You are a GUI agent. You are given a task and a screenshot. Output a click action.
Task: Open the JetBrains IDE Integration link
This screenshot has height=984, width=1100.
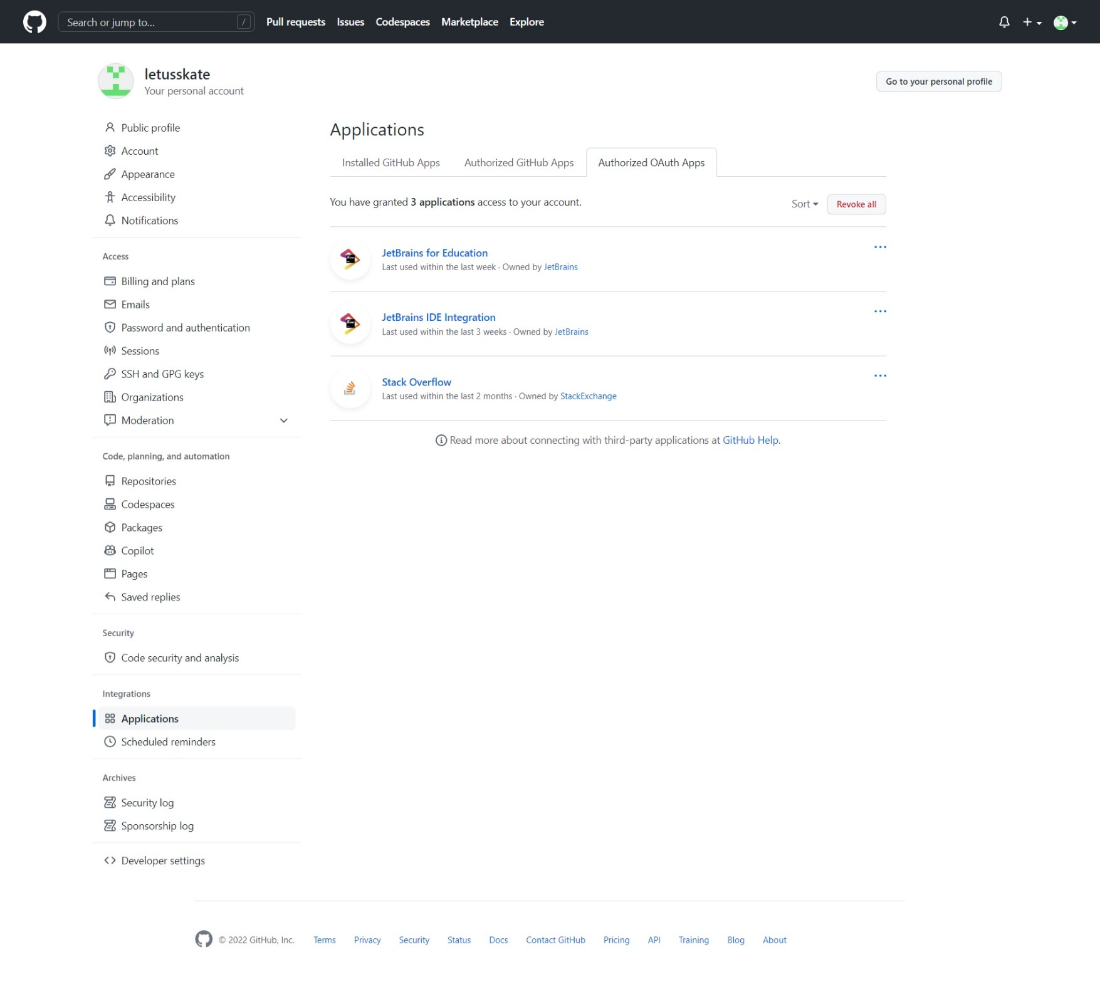coord(438,318)
